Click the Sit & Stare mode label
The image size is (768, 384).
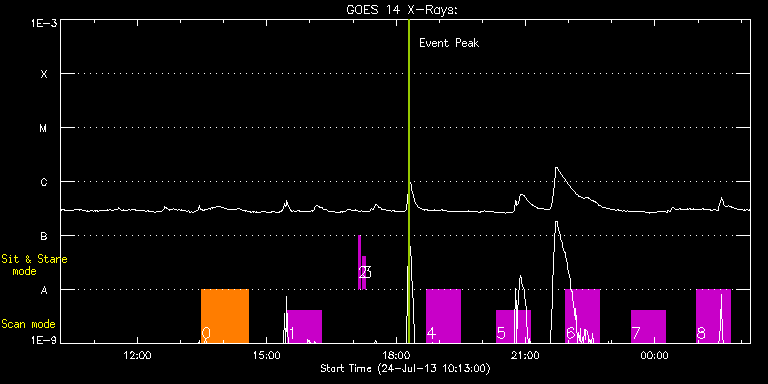(x=34, y=264)
